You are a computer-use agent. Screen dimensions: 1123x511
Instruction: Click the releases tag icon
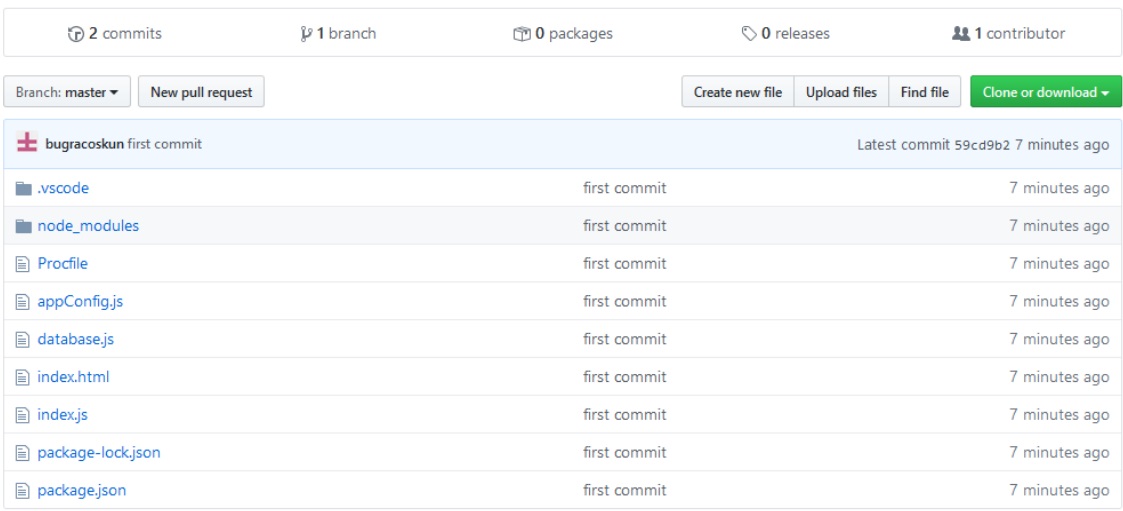pyautogui.click(x=749, y=34)
